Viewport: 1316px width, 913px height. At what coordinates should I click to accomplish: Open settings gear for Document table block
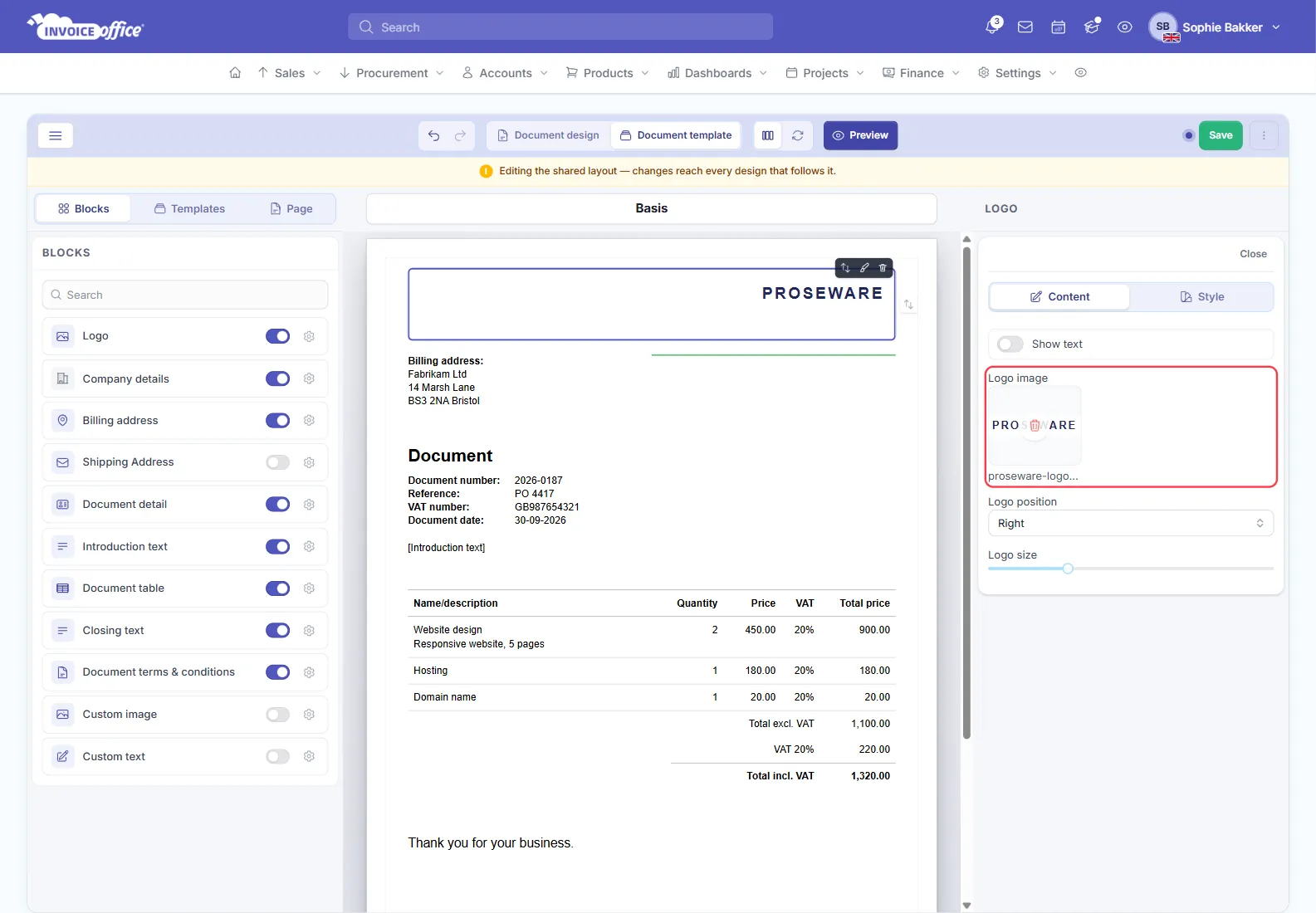(x=309, y=588)
